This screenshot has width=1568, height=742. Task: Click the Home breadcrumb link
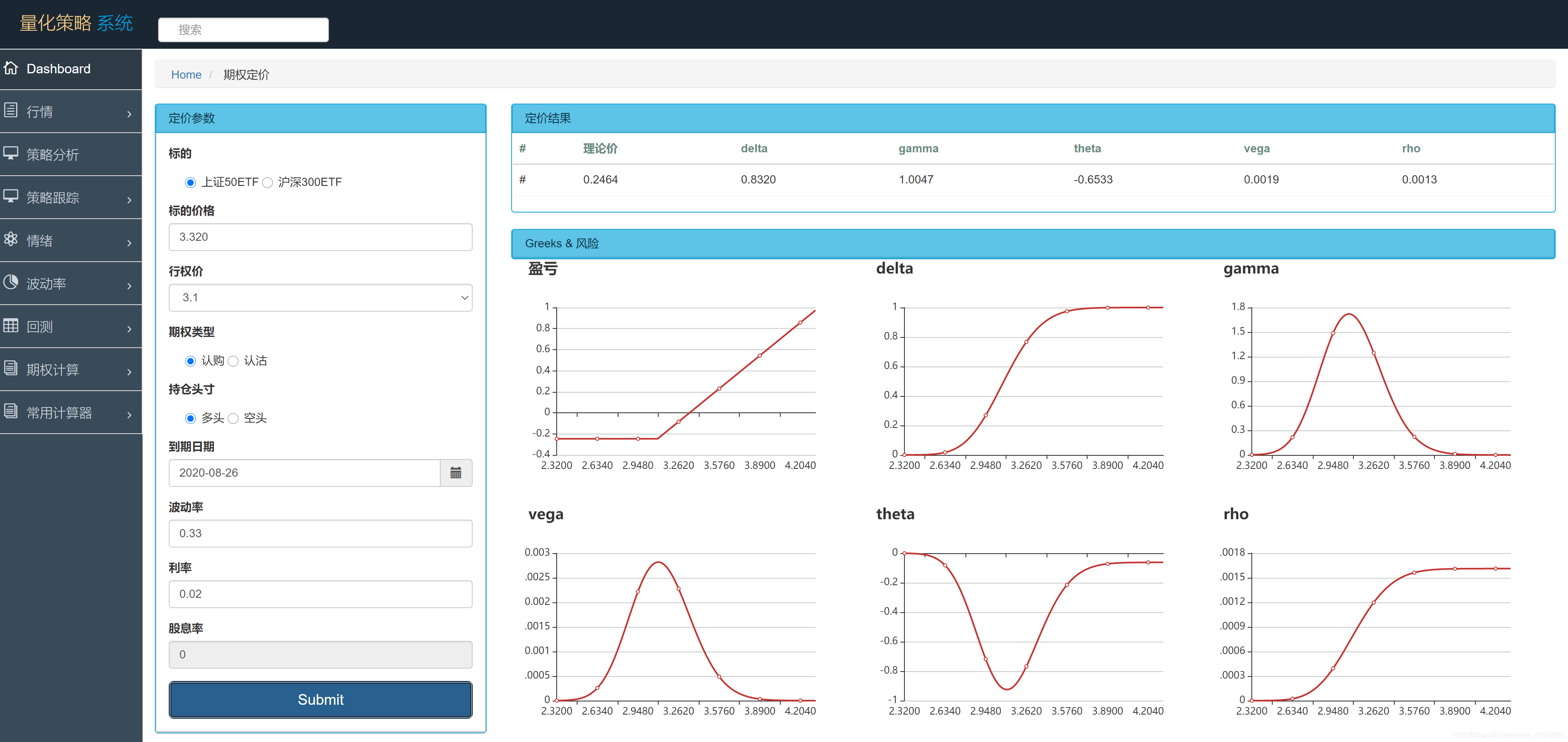tap(186, 75)
